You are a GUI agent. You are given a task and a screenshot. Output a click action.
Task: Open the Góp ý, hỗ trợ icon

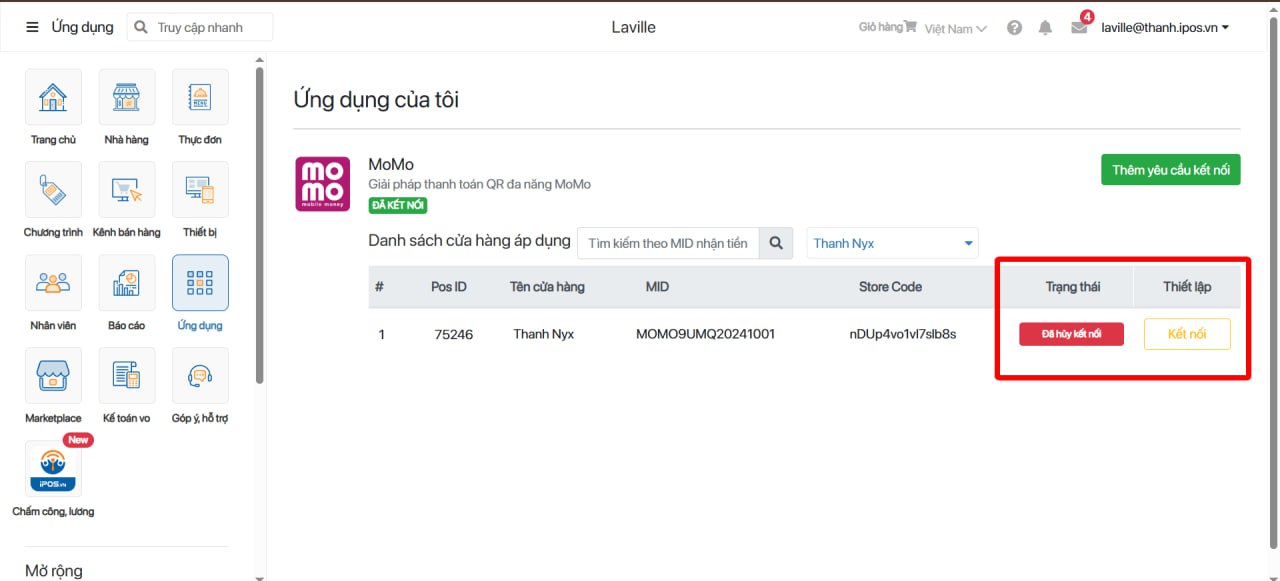tap(200, 376)
